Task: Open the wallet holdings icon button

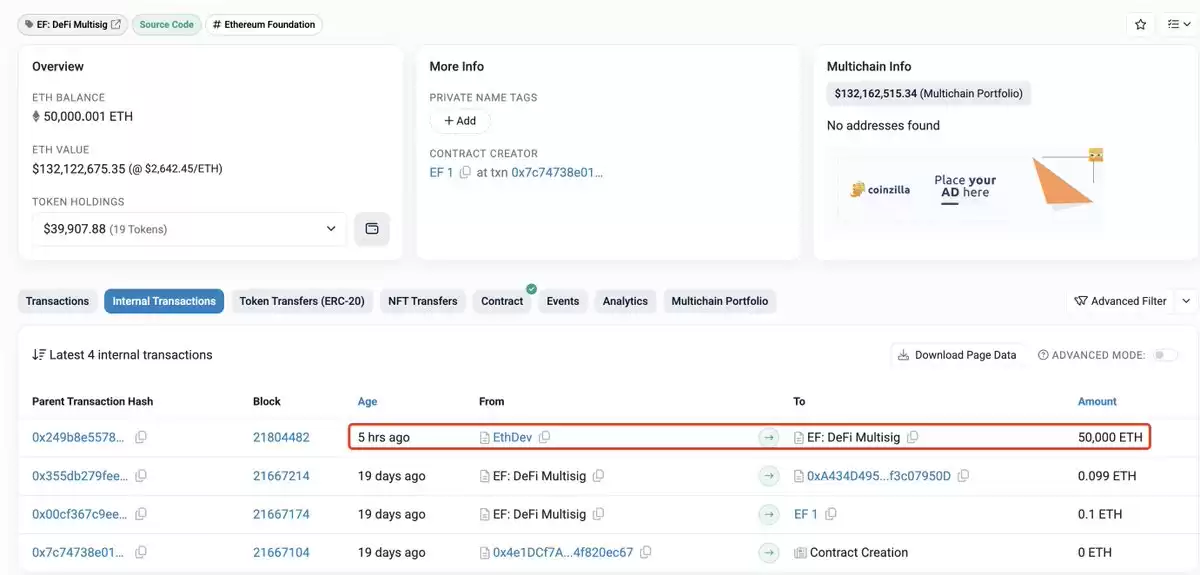Action: click(x=372, y=229)
